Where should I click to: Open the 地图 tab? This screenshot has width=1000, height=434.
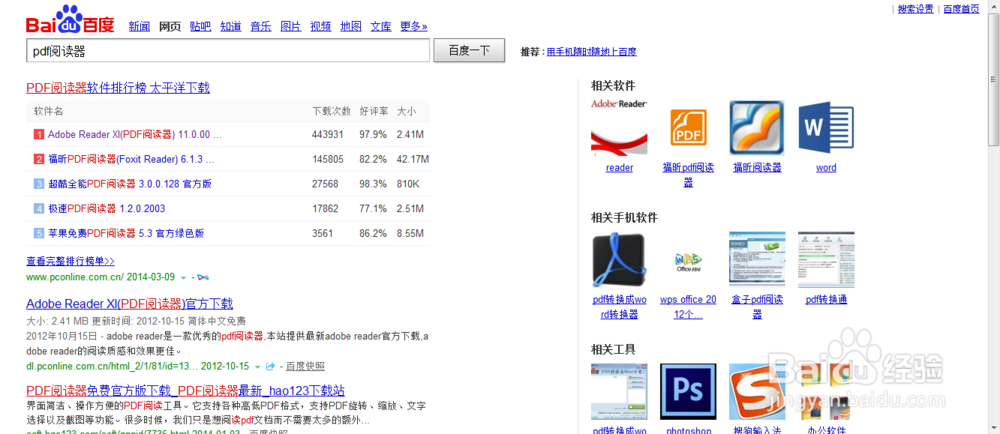(x=351, y=27)
